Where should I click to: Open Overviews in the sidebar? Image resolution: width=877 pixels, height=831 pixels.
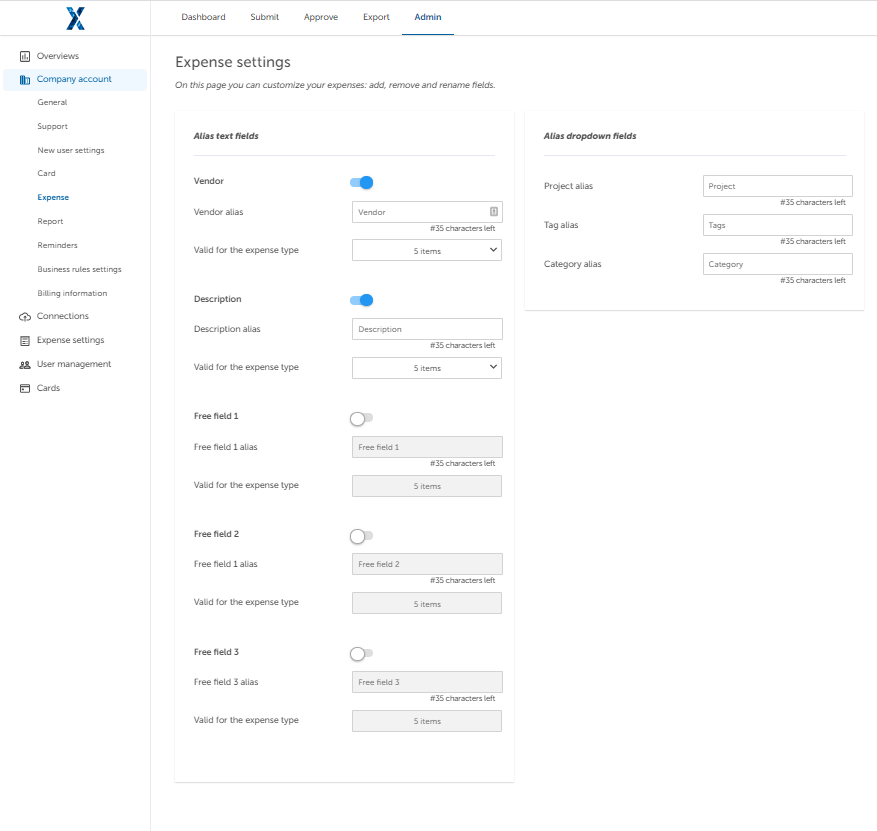(58, 56)
